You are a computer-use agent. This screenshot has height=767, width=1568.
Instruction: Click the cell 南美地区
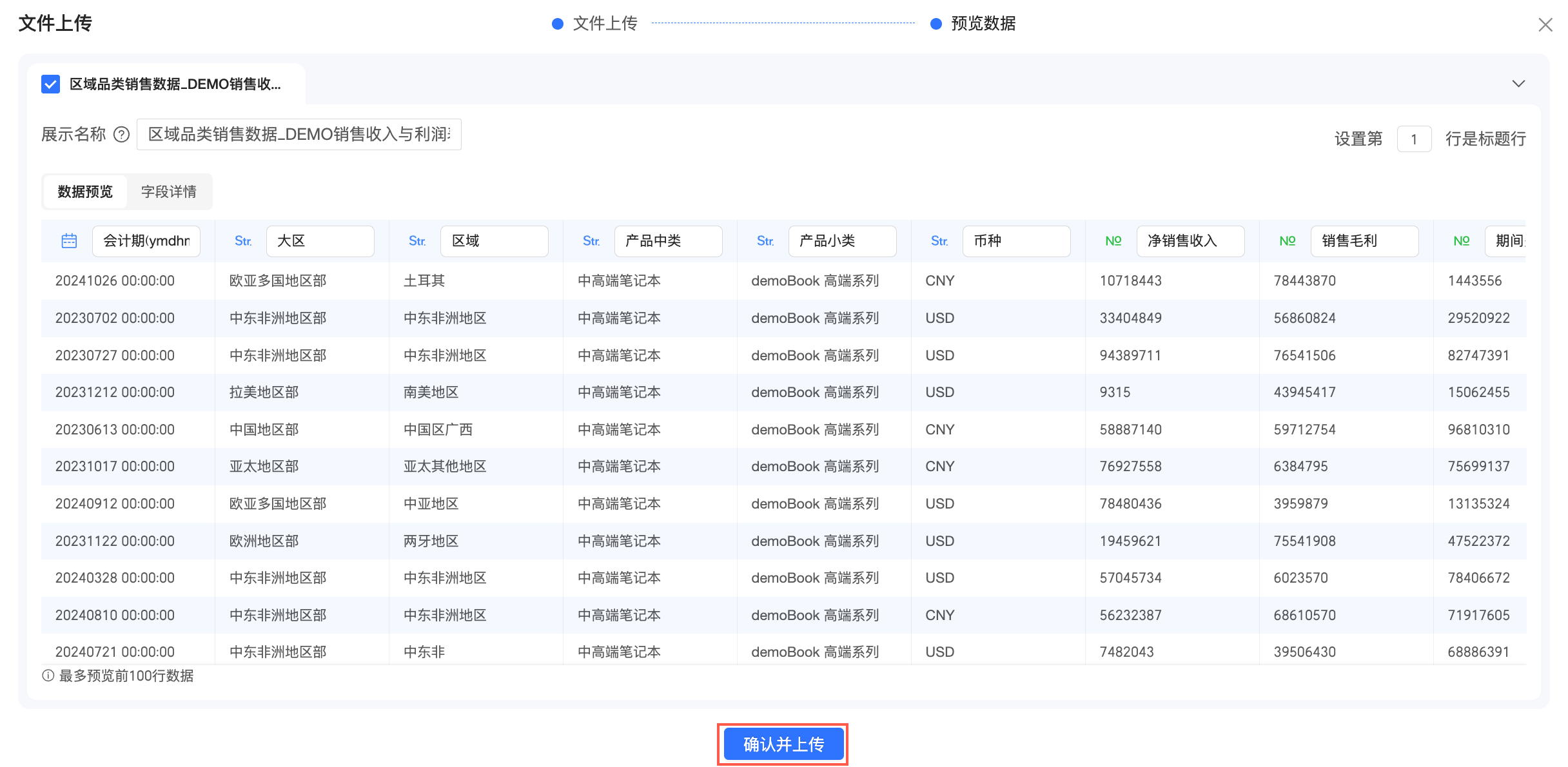[431, 393]
